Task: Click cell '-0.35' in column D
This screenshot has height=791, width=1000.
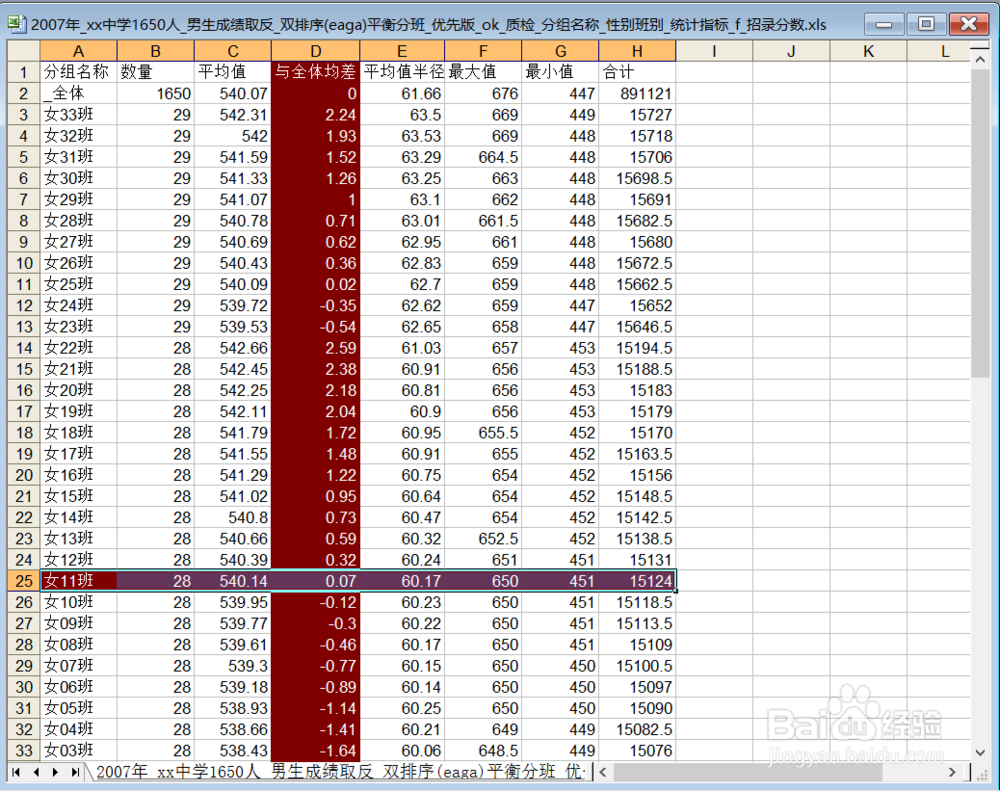Action: click(x=316, y=306)
